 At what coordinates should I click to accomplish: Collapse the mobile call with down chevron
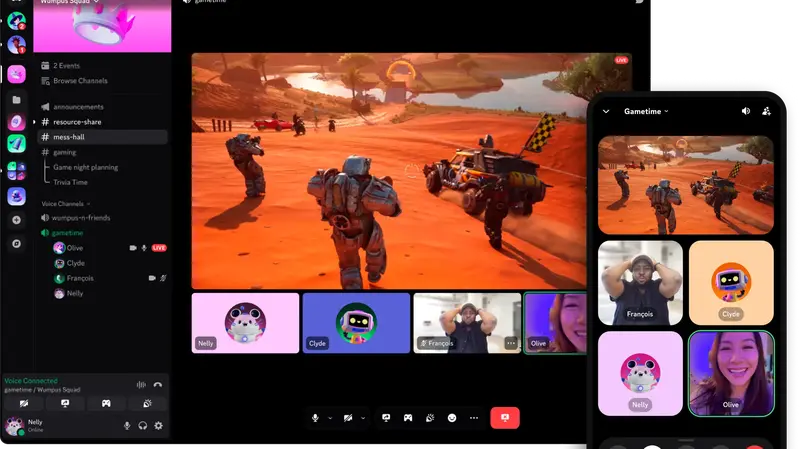pos(606,111)
